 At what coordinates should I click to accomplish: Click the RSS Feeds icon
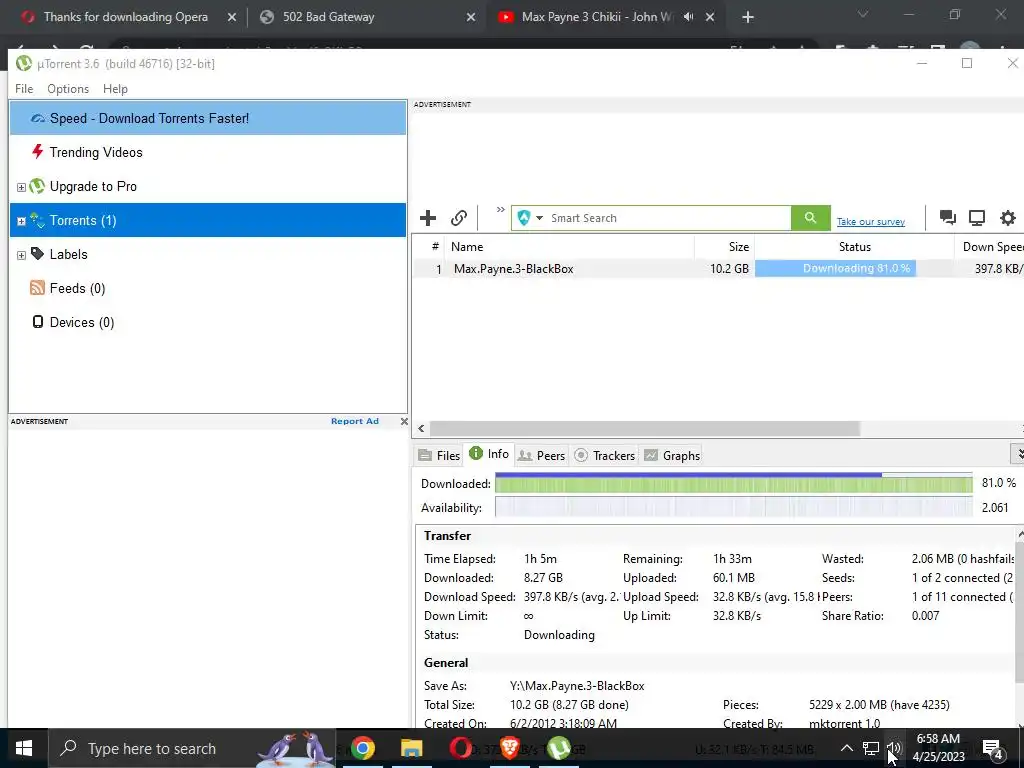click(37, 288)
